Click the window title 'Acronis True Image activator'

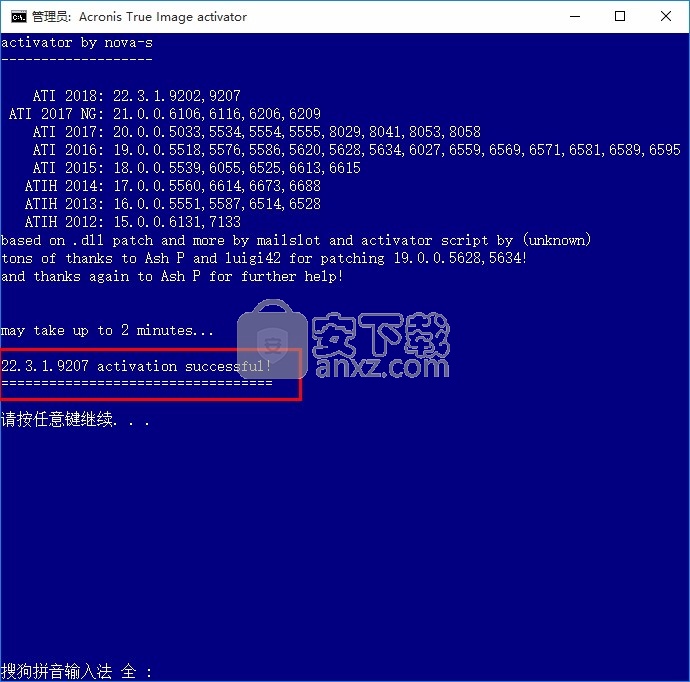tap(163, 17)
